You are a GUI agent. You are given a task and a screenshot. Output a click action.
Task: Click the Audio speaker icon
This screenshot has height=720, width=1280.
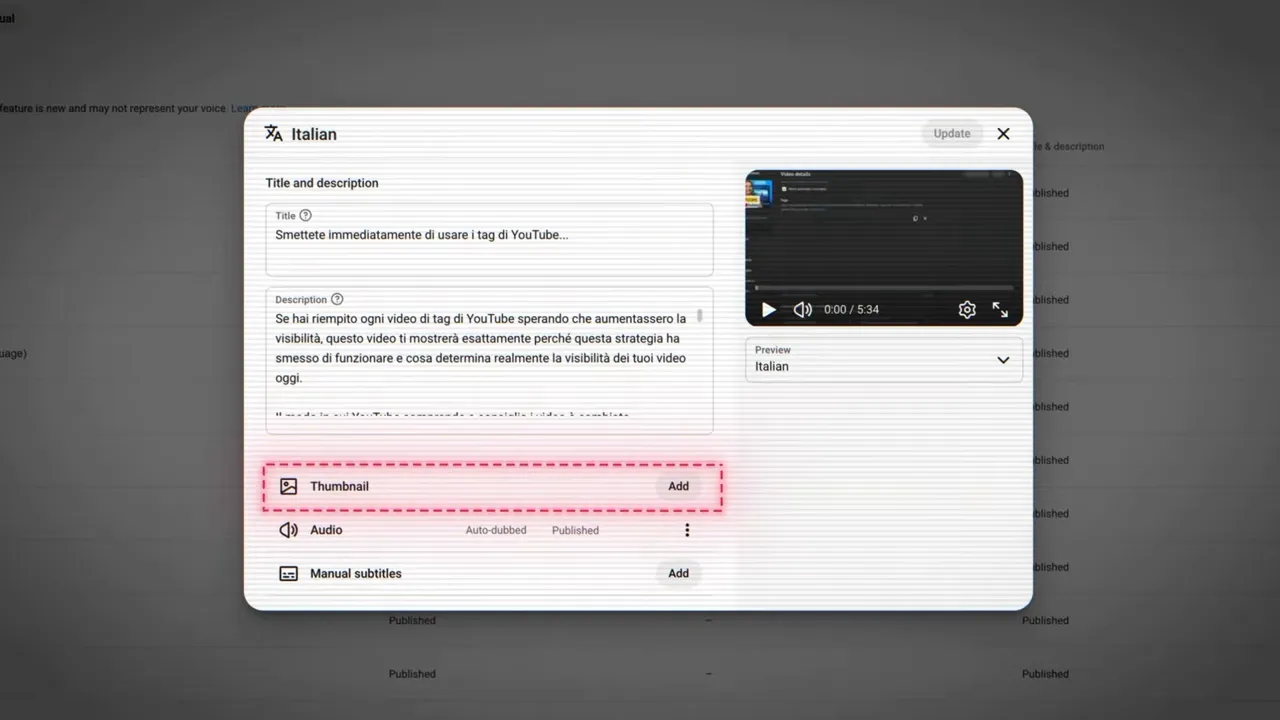(x=288, y=530)
